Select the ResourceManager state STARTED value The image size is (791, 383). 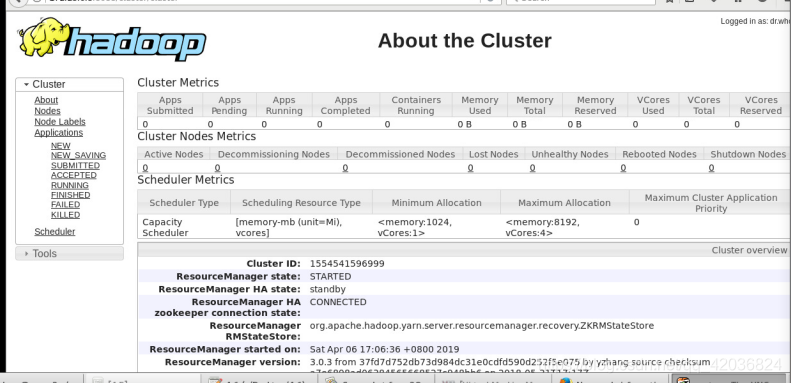pos(330,277)
